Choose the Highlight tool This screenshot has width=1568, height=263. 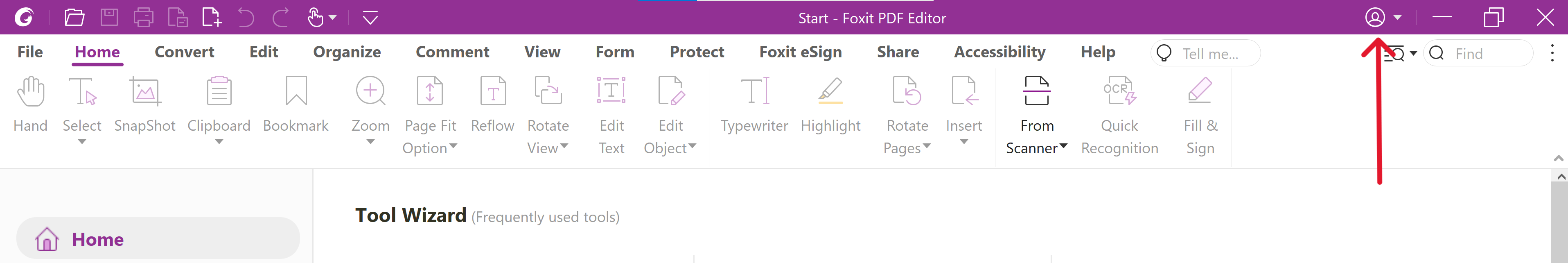tap(830, 104)
